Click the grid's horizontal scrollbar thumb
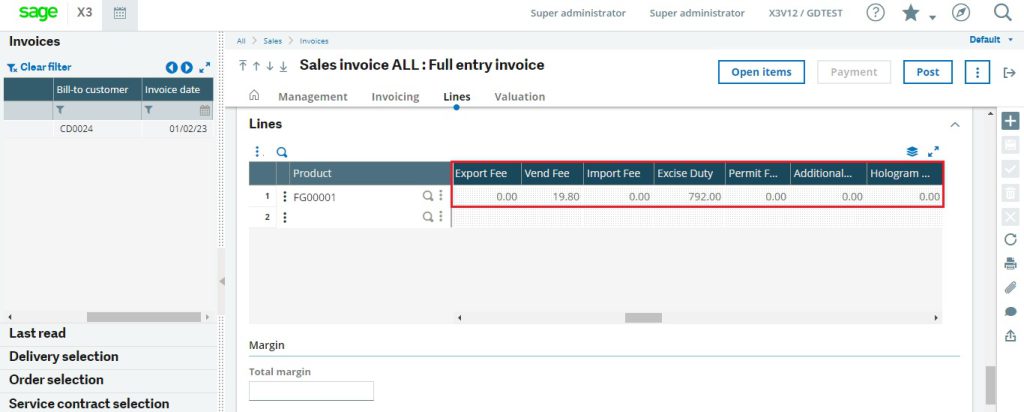The width and height of the screenshot is (1024, 412). [x=643, y=318]
